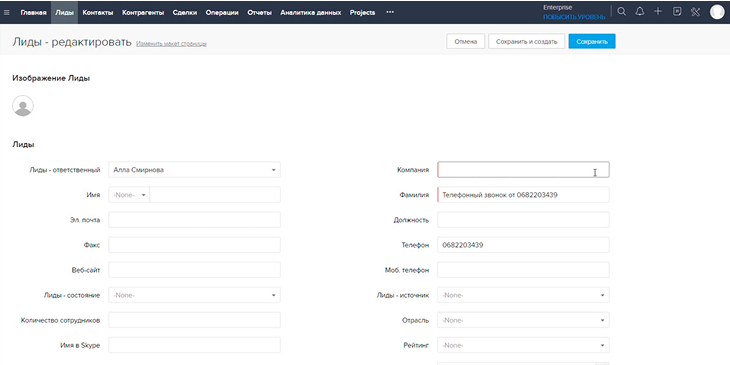The image size is (730, 365).
Task: Open the Лиды - состояние dropdown
Action: point(194,295)
